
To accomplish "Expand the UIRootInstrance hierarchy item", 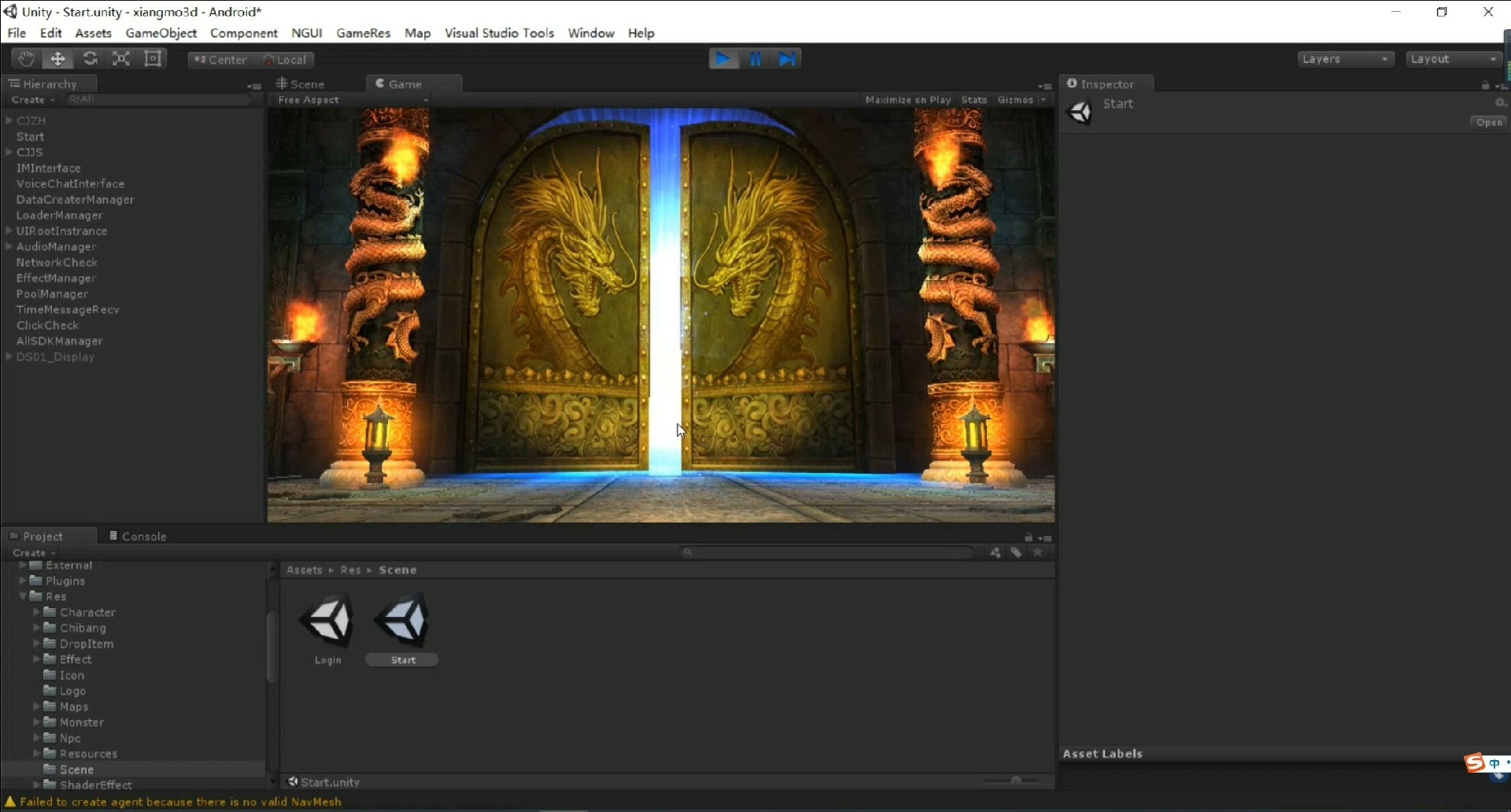I will [9, 231].
